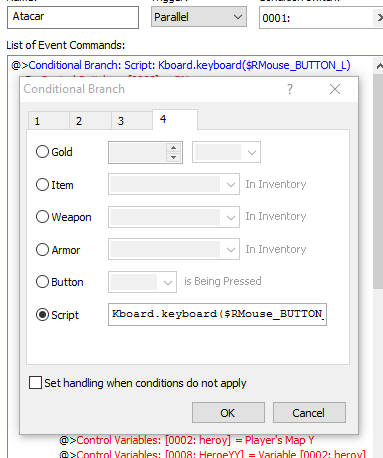This screenshot has width=383, height=458.
Task: Expand the Button is Being Pressed dropdown
Action: pyautogui.click(x=142, y=282)
